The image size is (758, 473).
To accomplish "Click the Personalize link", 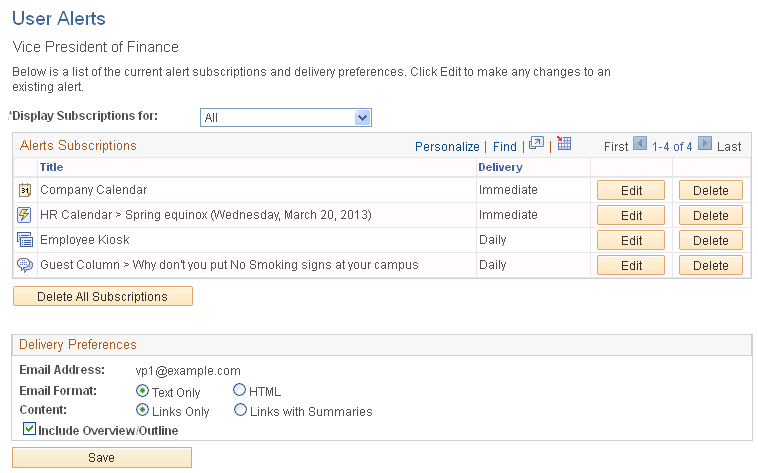I will (447, 146).
